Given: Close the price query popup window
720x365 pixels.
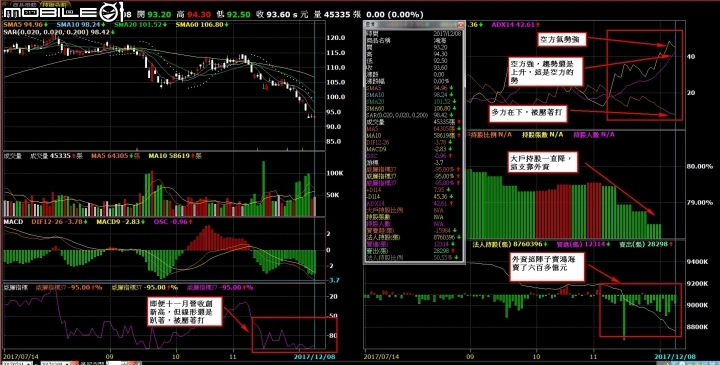Looking at the screenshot, I should click(x=460, y=25).
